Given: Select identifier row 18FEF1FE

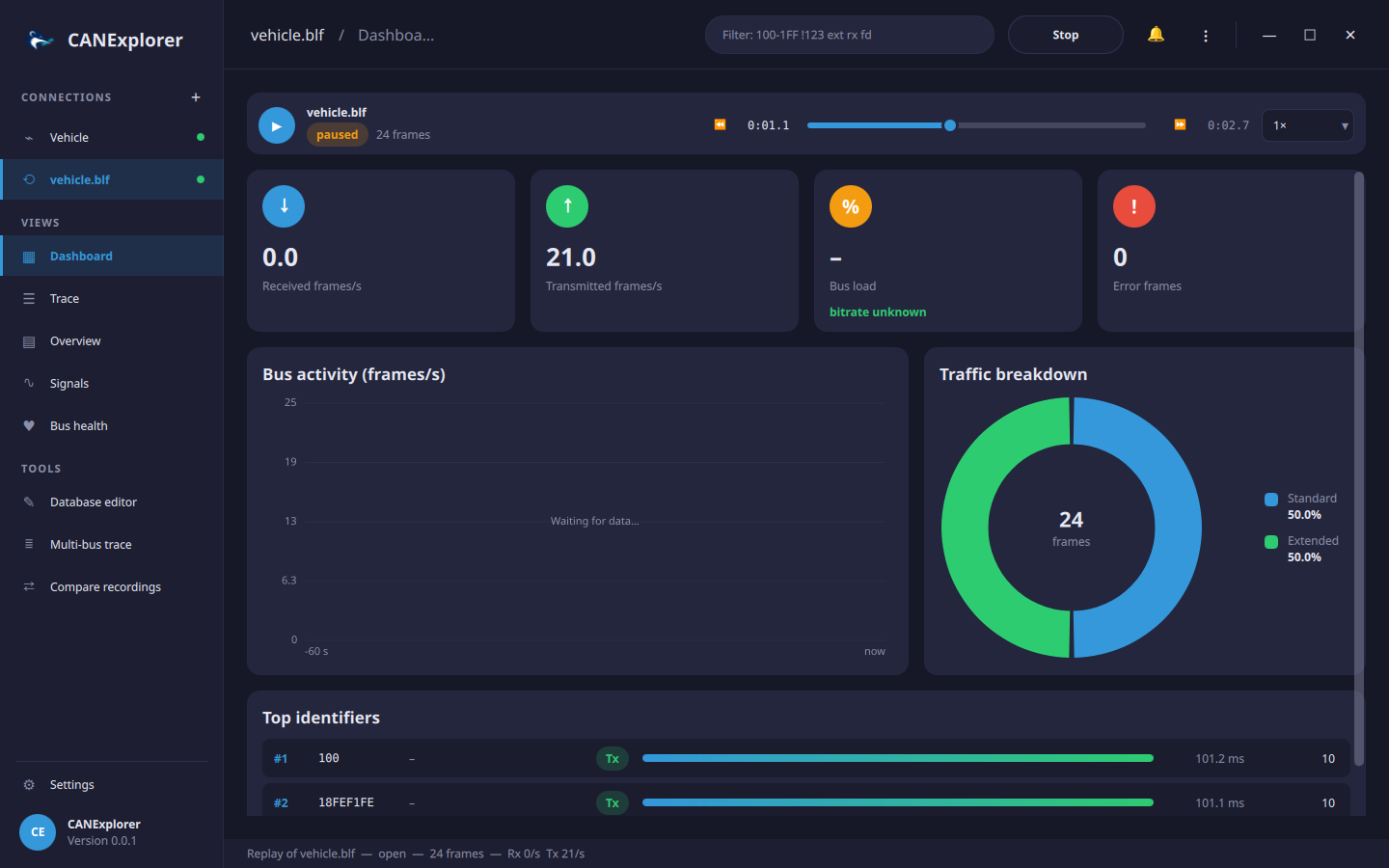Looking at the screenshot, I should pyautogui.click(x=805, y=801).
